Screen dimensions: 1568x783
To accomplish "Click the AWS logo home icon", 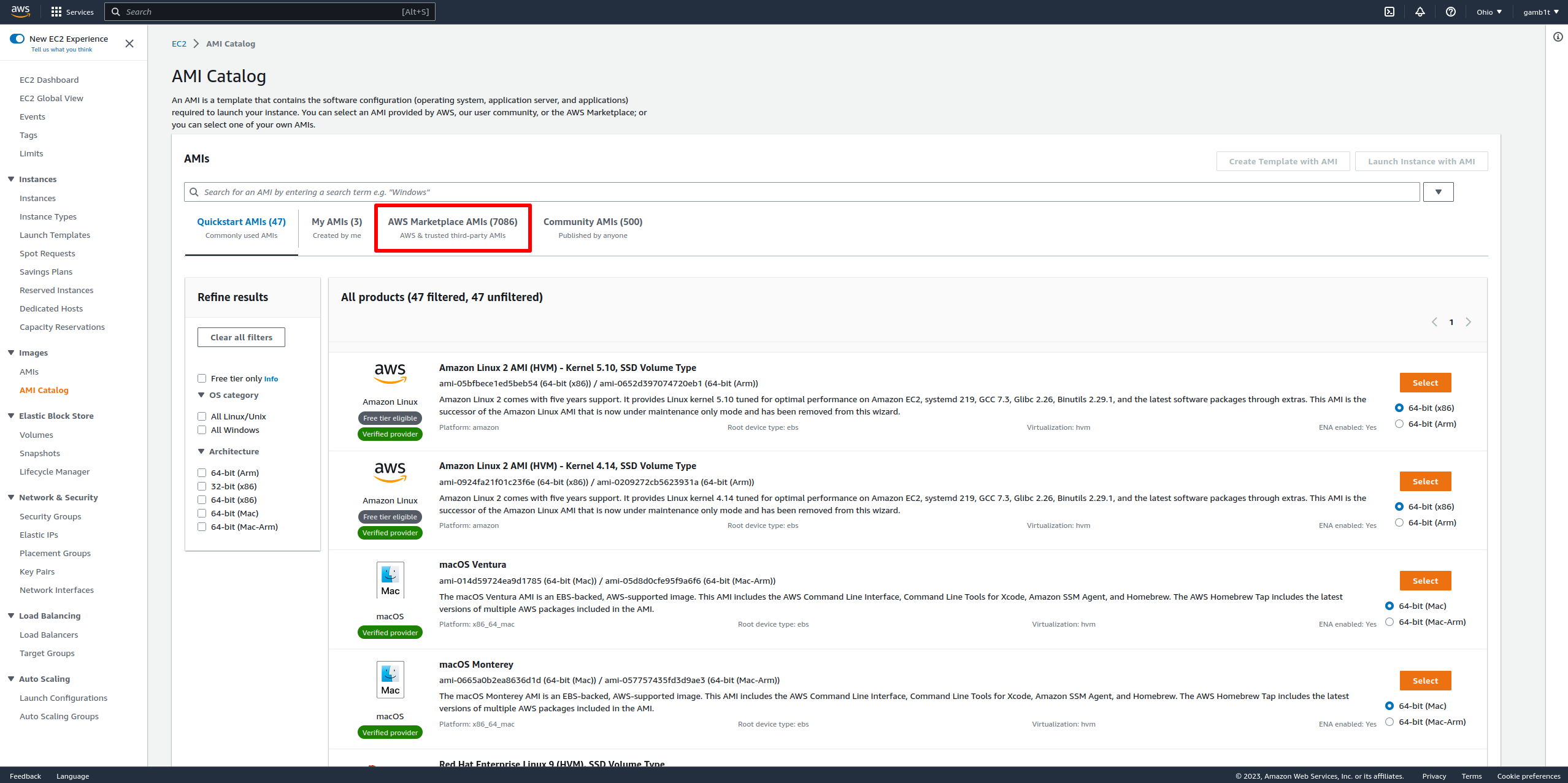I will coord(20,12).
